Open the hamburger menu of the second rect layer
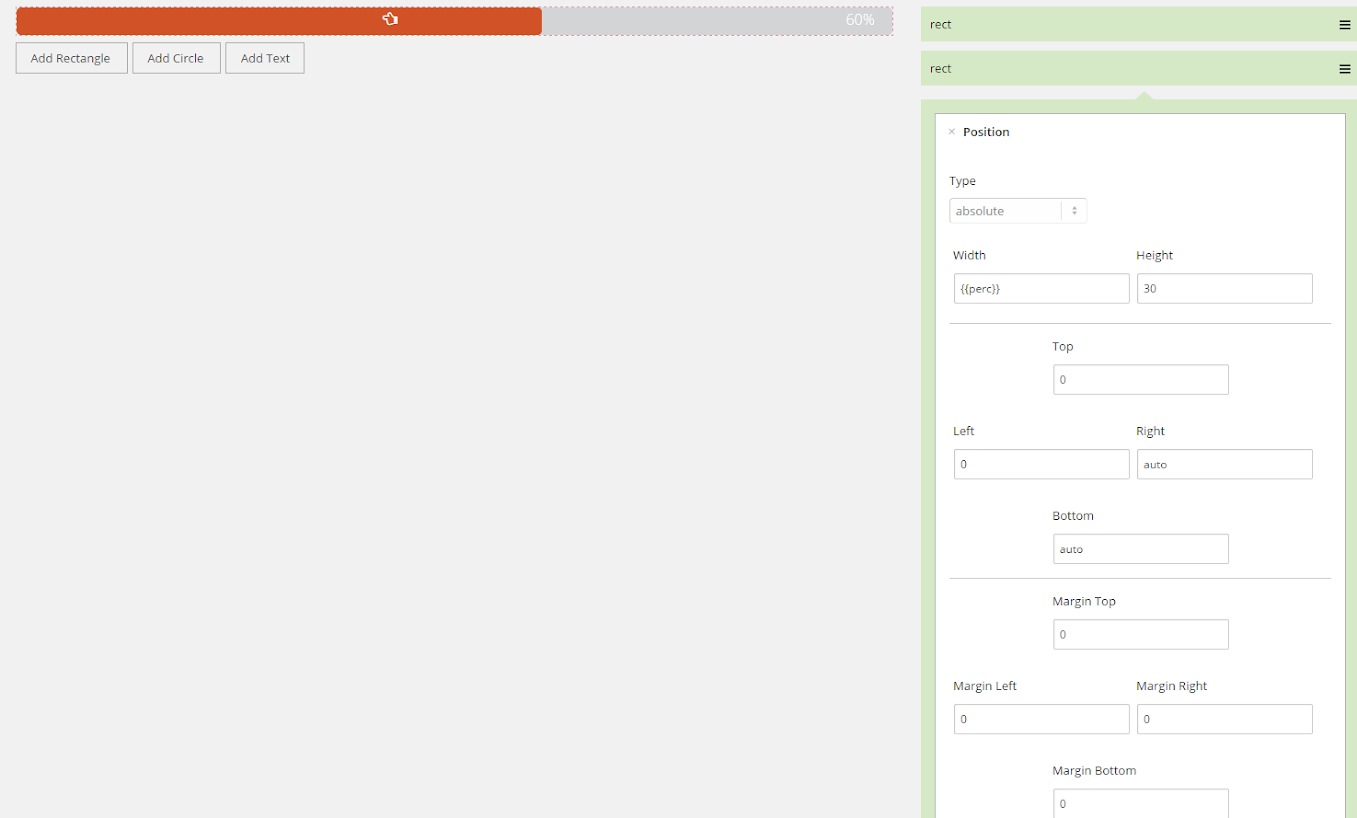Image resolution: width=1357 pixels, height=818 pixels. (1344, 69)
